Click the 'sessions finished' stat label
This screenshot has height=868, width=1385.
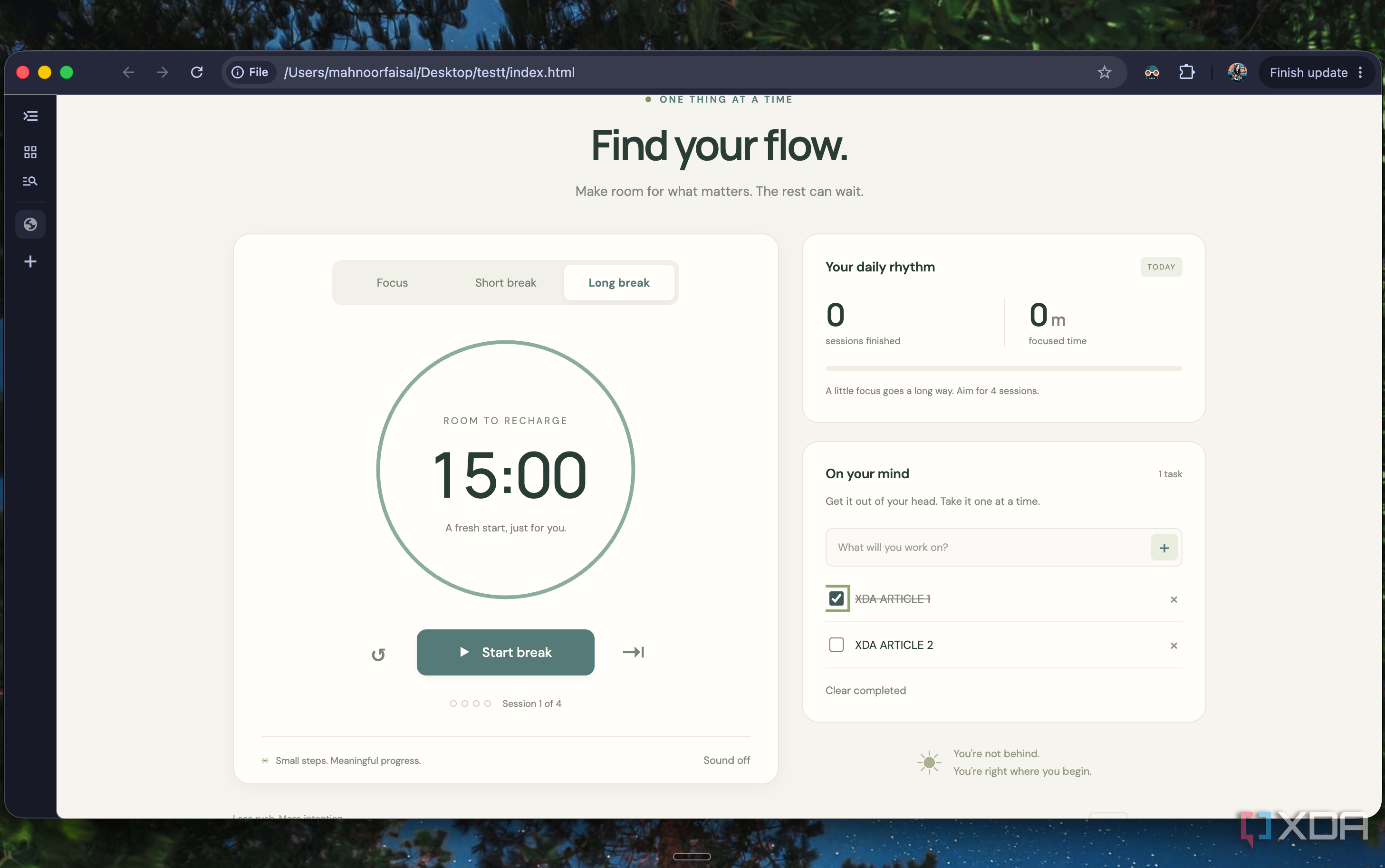coord(863,341)
